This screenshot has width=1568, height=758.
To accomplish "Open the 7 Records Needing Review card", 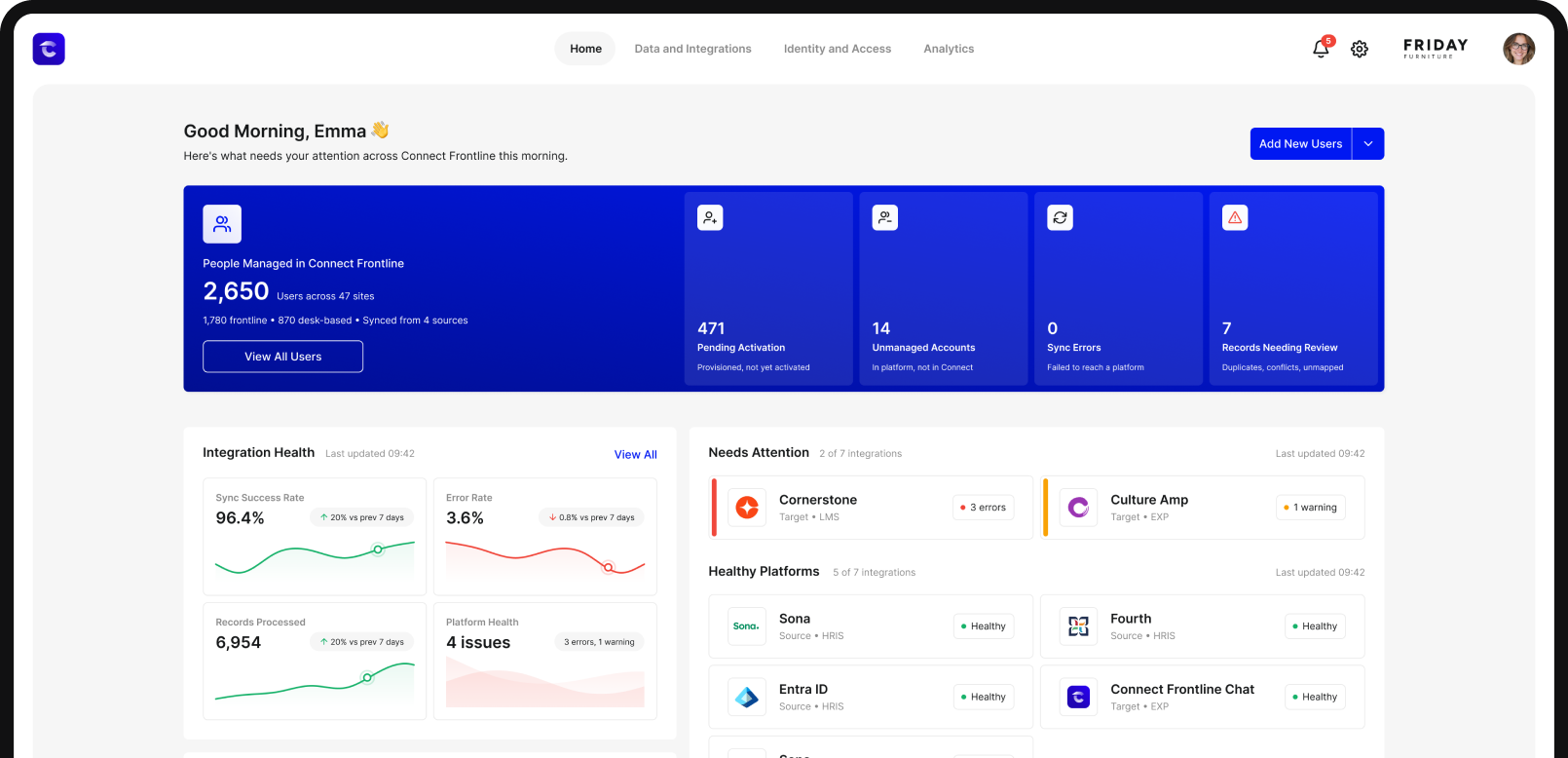I will (x=1293, y=288).
